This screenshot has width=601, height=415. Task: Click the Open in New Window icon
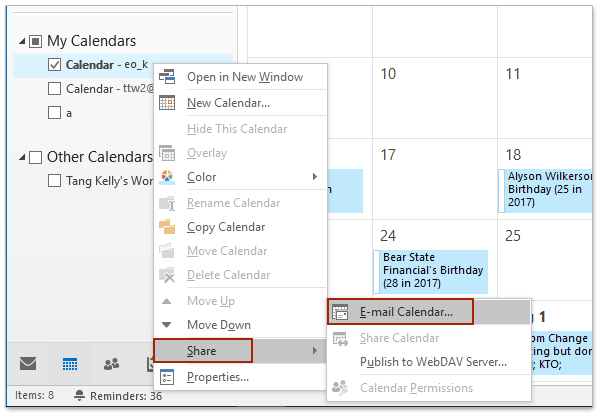(168, 77)
